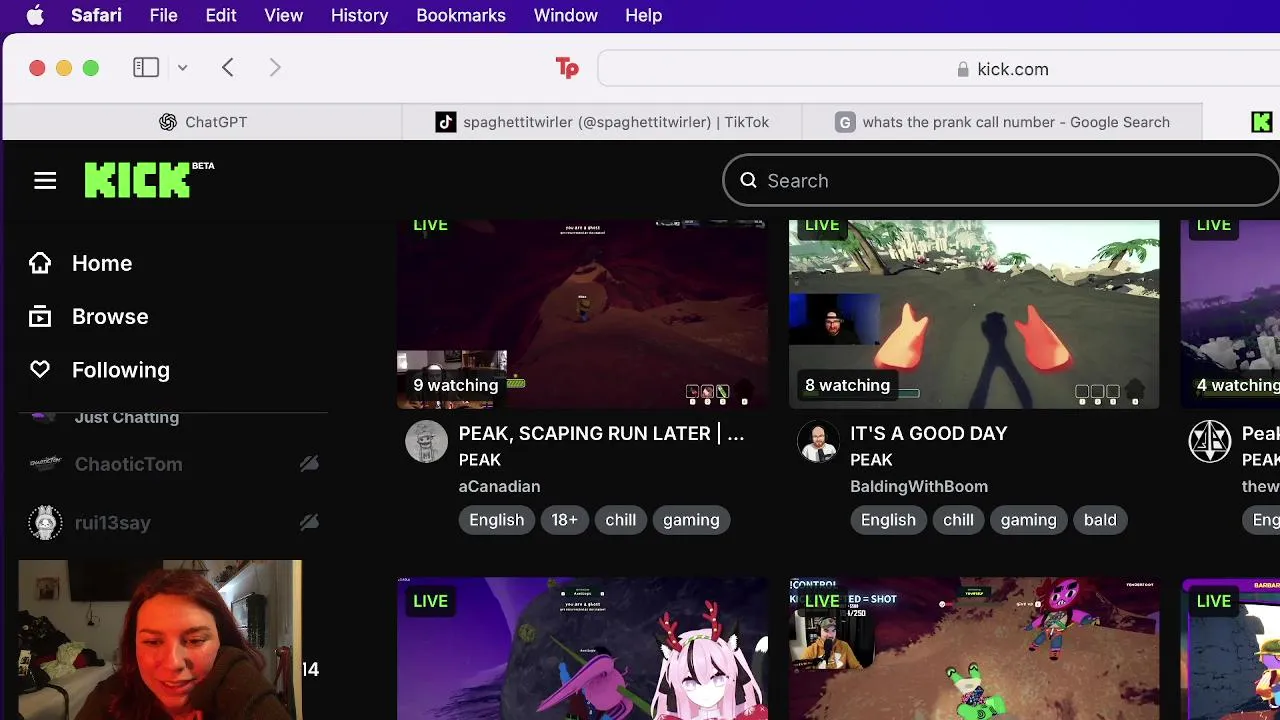Click the Following heart icon
The width and height of the screenshot is (1280, 720).
coord(40,370)
